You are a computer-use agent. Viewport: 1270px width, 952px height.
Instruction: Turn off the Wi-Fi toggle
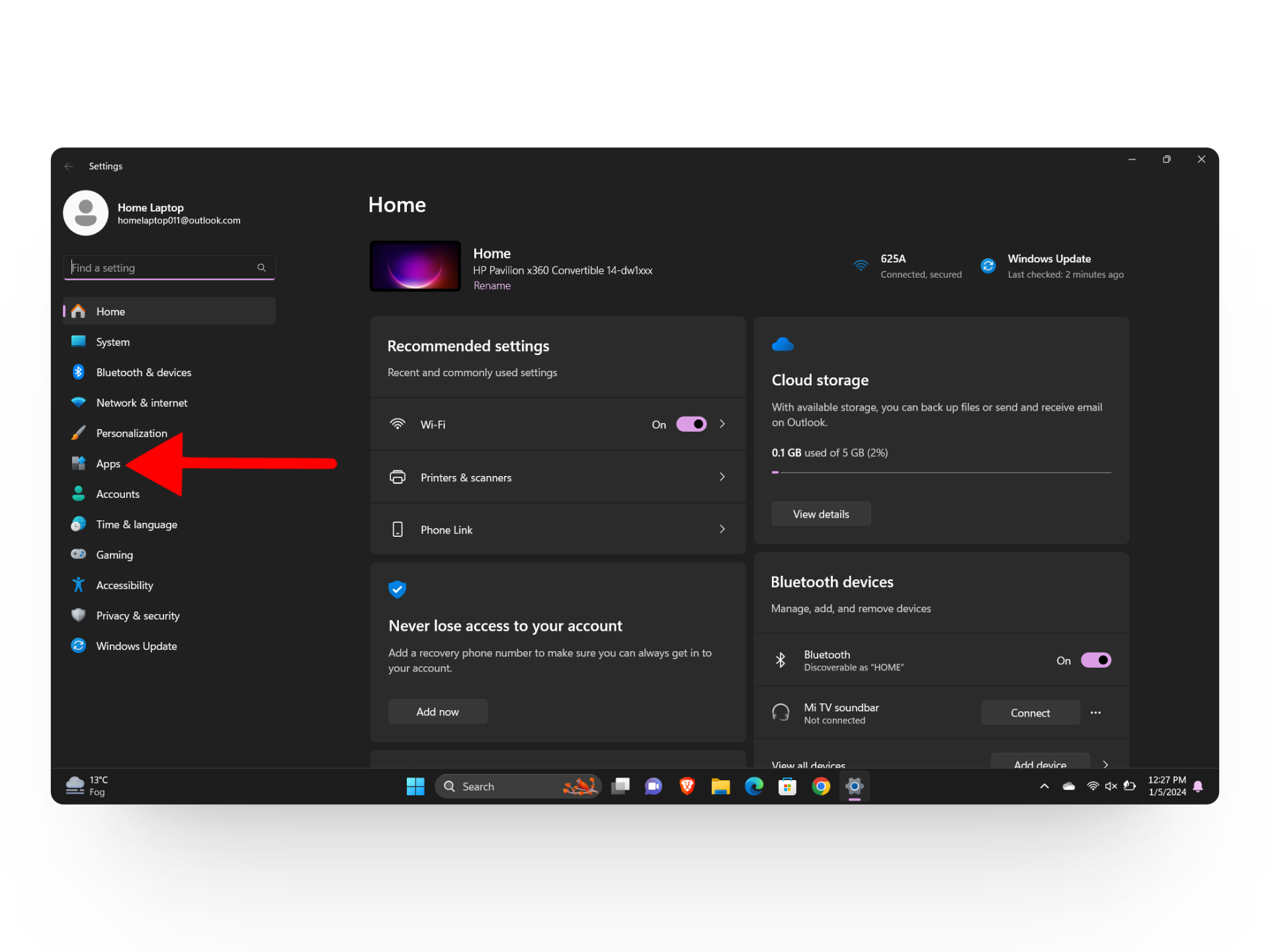click(x=691, y=424)
